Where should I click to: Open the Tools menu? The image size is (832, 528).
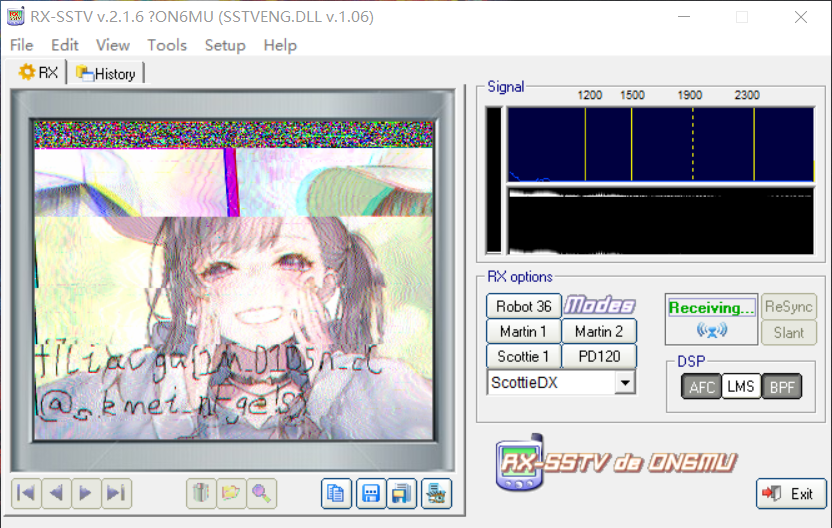click(167, 45)
